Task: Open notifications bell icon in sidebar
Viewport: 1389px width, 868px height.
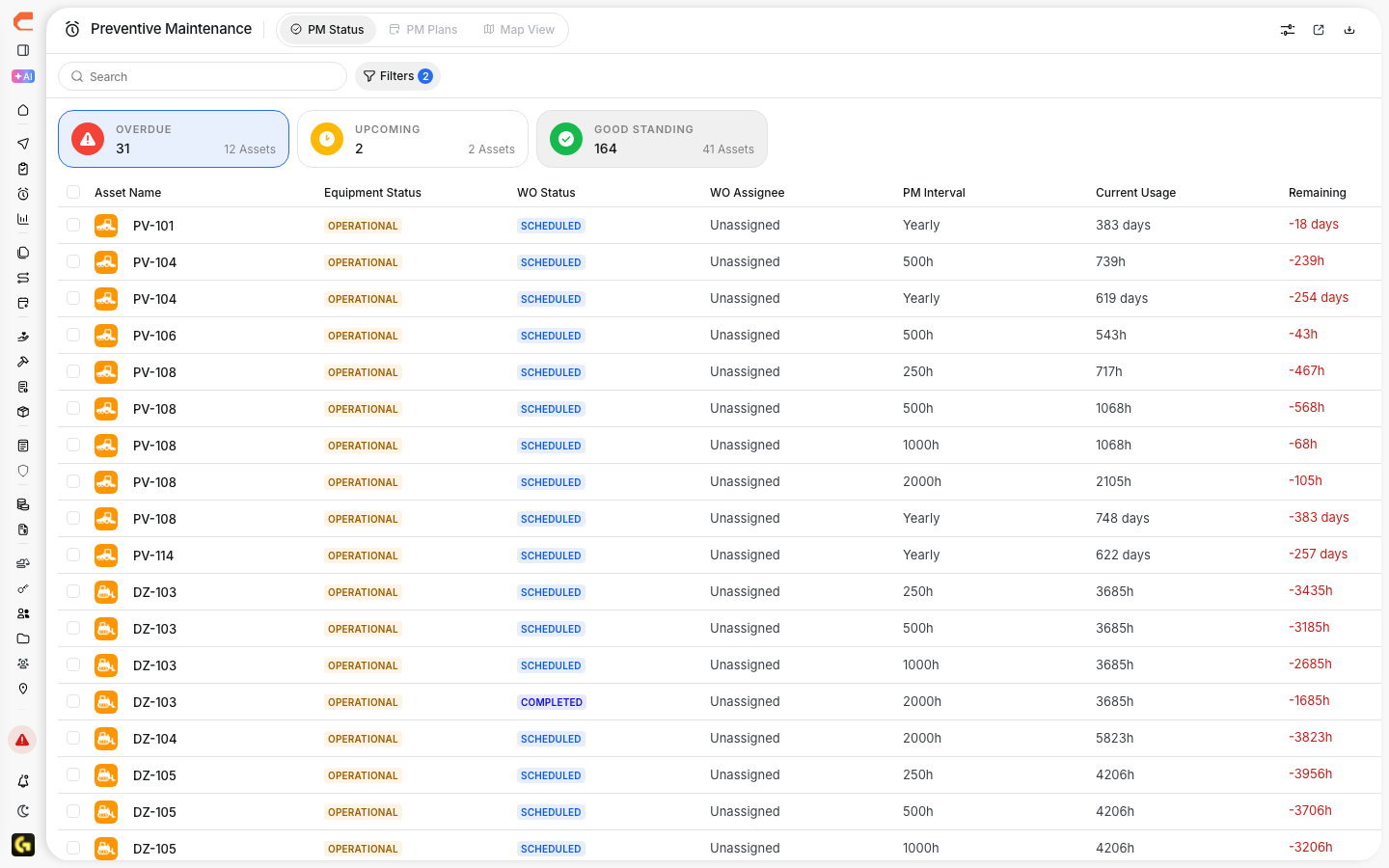Action: click(23, 781)
